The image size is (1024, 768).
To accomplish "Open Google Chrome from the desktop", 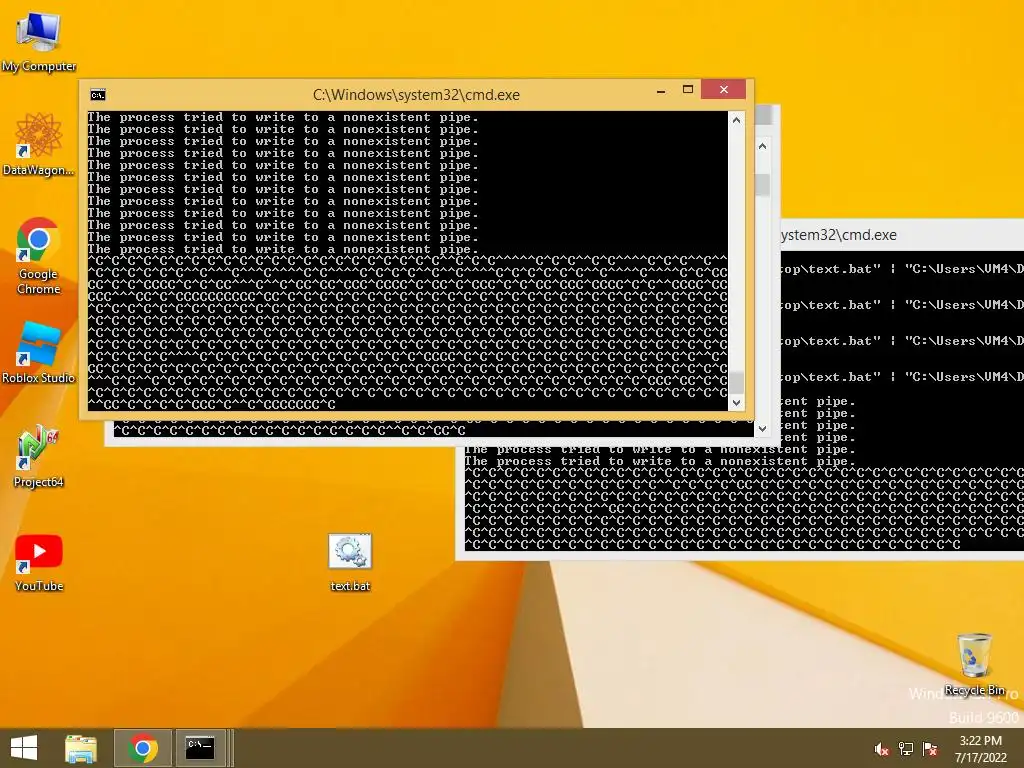I will tap(39, 255).
